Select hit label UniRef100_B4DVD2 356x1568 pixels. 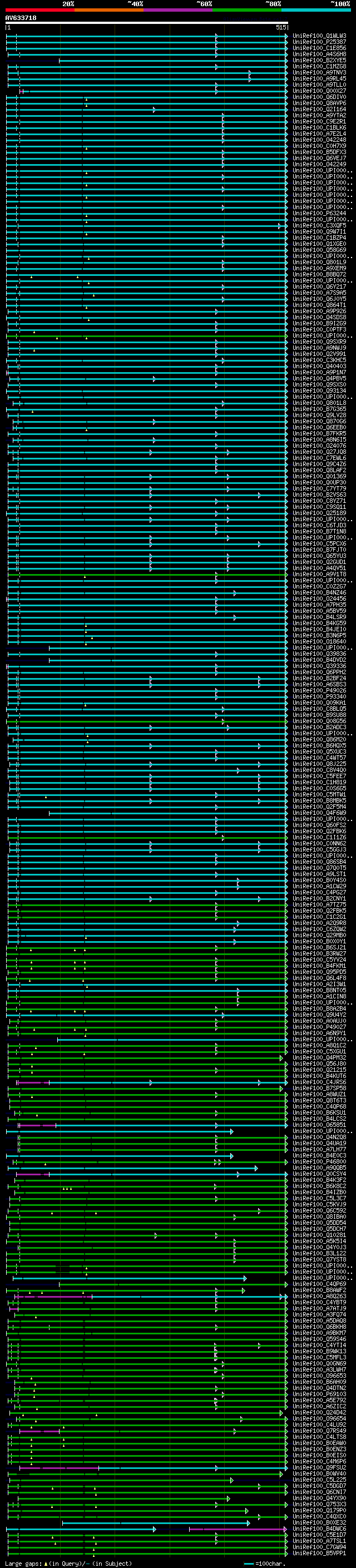[319, 660]
